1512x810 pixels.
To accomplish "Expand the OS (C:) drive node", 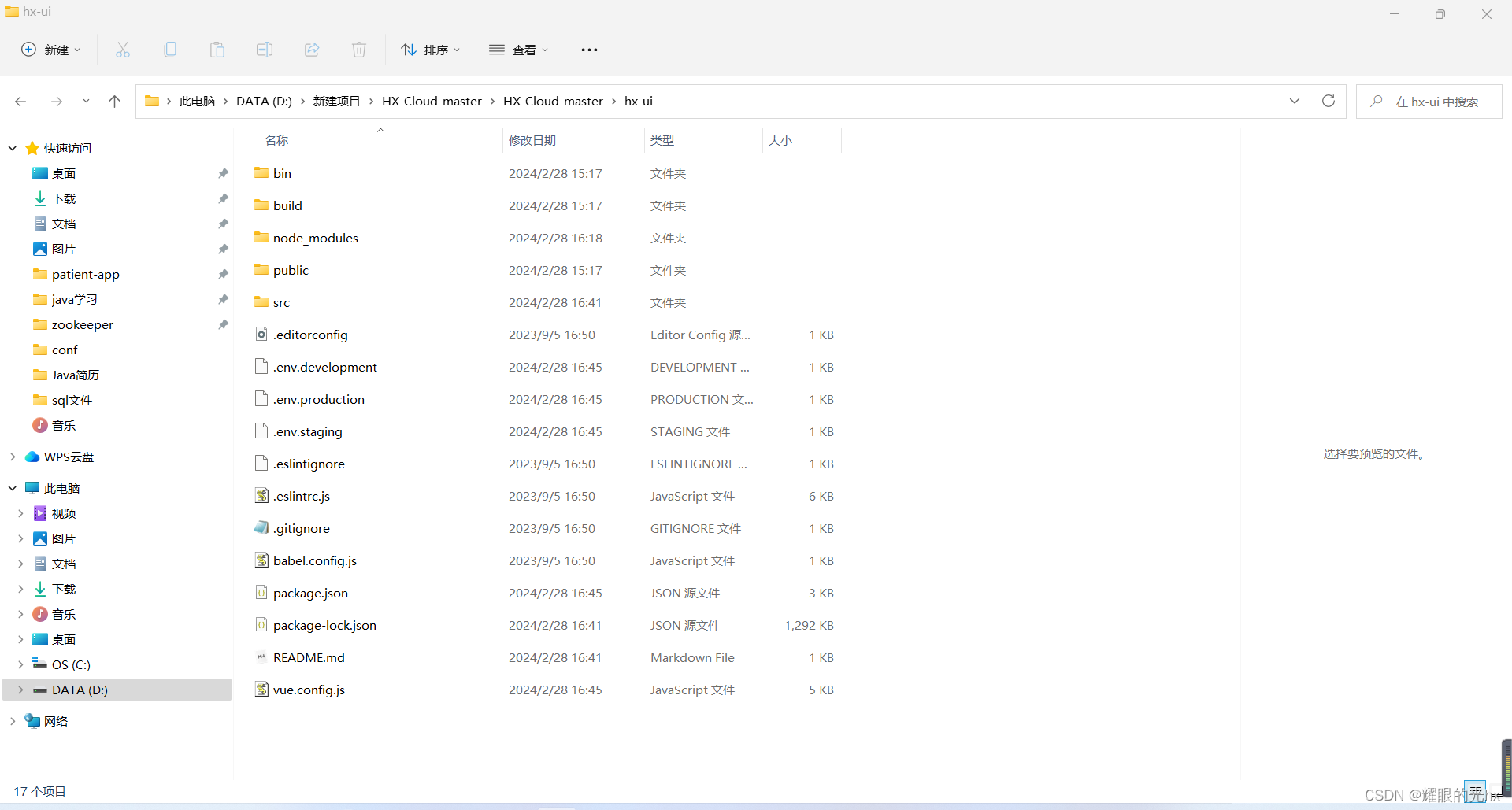I will 20,664.
